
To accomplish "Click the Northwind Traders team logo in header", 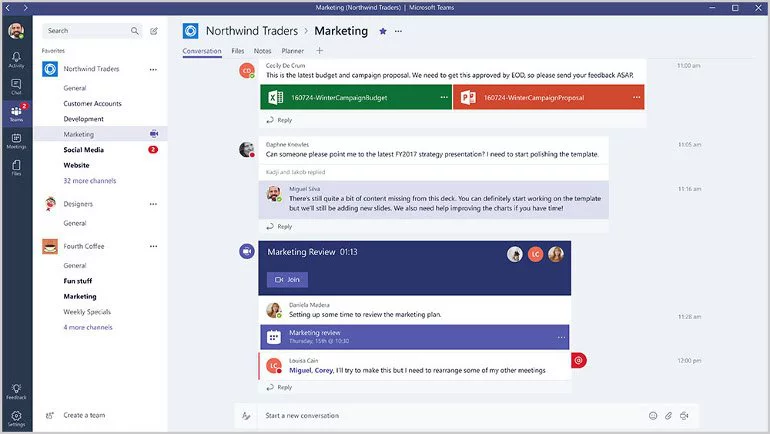I will click(x=191, y=31).
